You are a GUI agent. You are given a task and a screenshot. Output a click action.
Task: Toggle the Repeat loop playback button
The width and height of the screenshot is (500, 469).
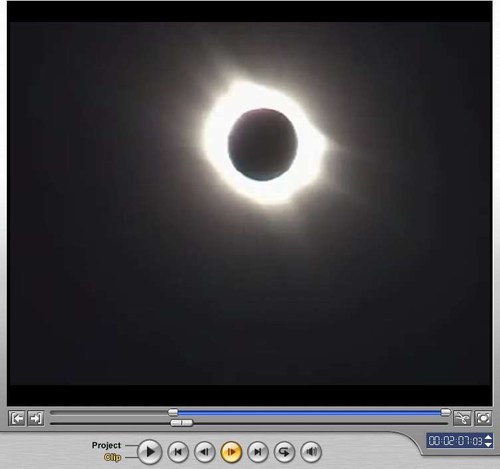[284, 452]
